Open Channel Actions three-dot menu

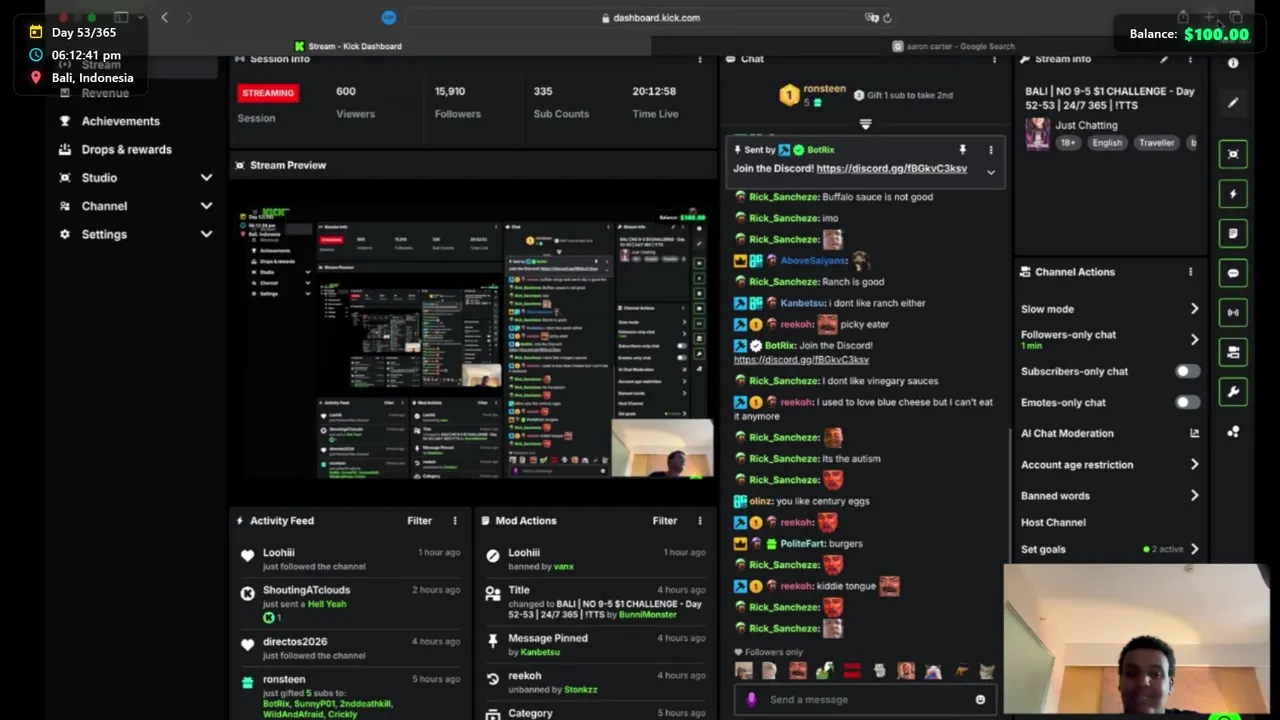coord(1190,272)
